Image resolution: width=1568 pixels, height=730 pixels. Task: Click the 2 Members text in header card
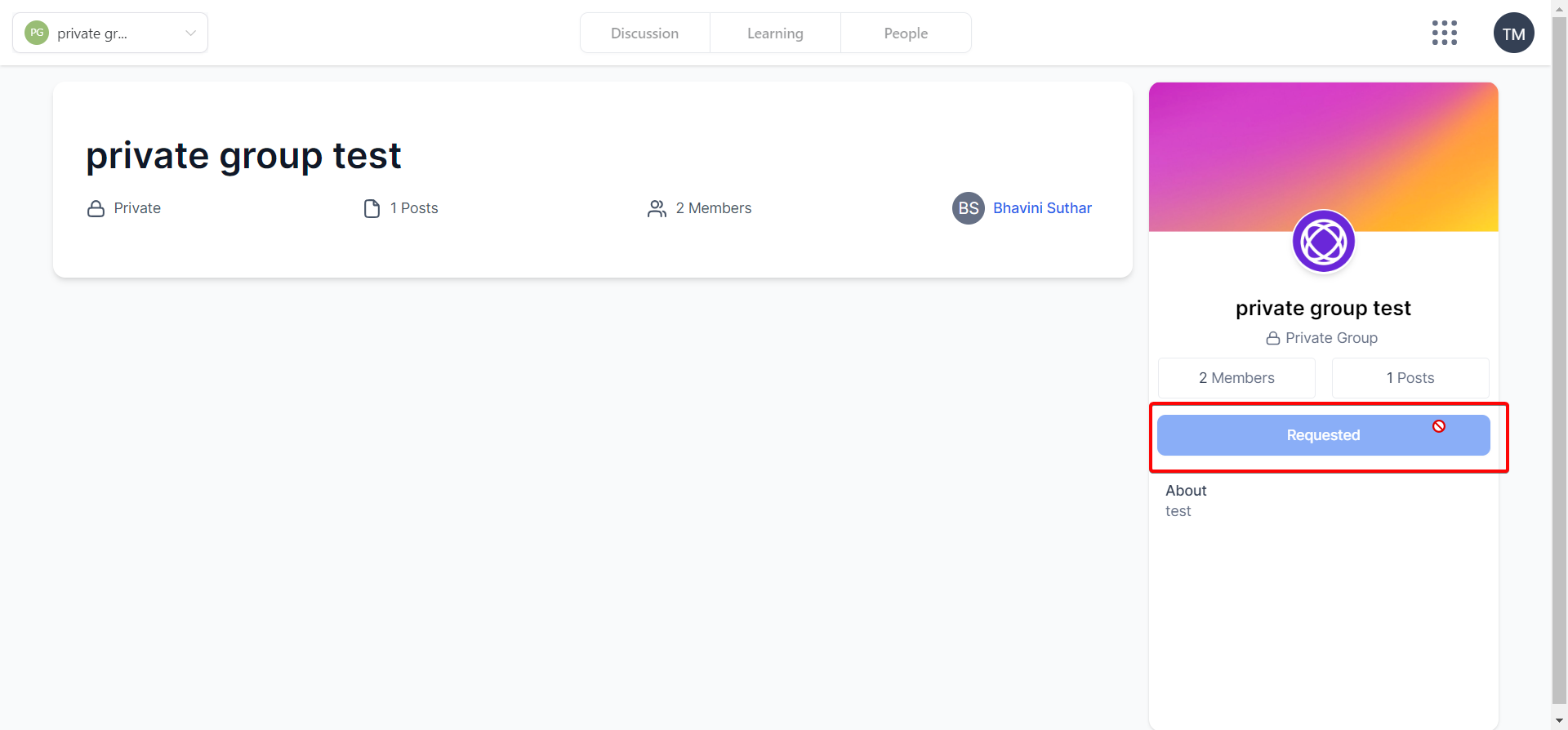tap(714, 208)
